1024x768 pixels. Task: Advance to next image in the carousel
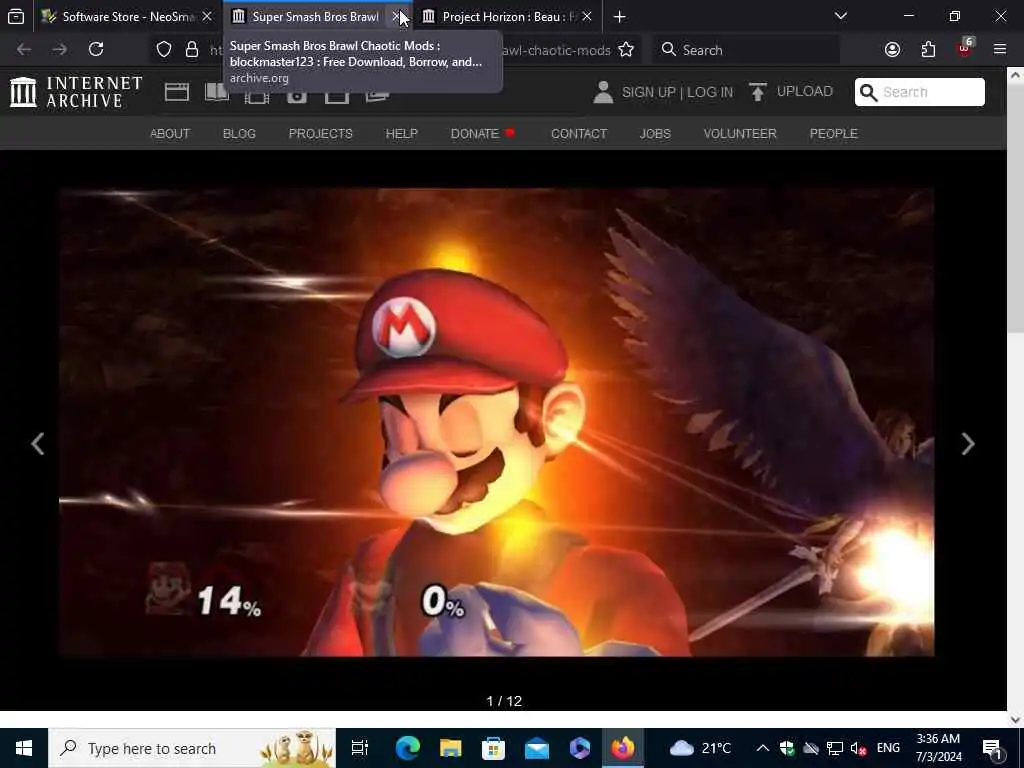968,444
